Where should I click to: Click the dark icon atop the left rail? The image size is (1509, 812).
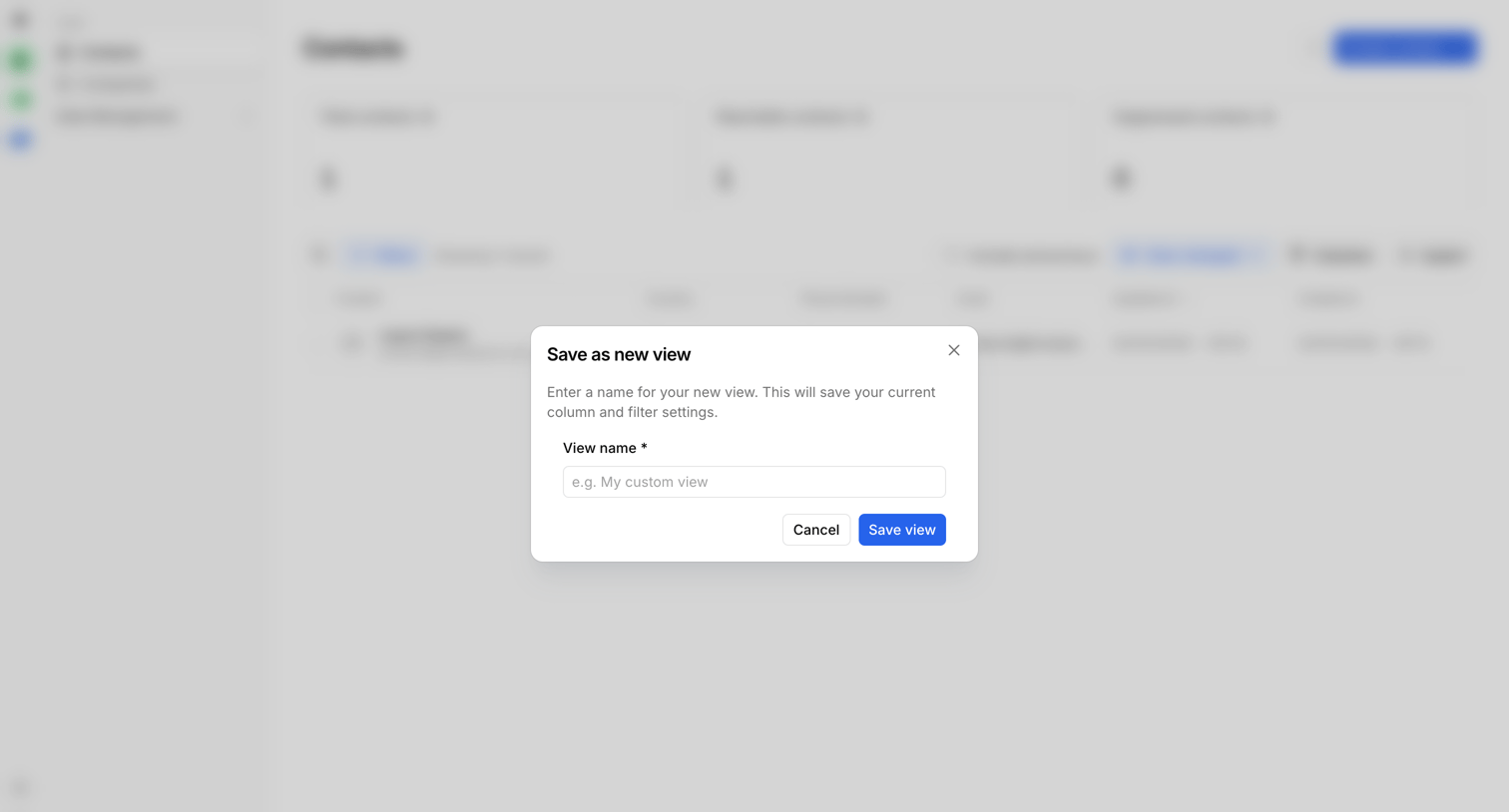21,20
